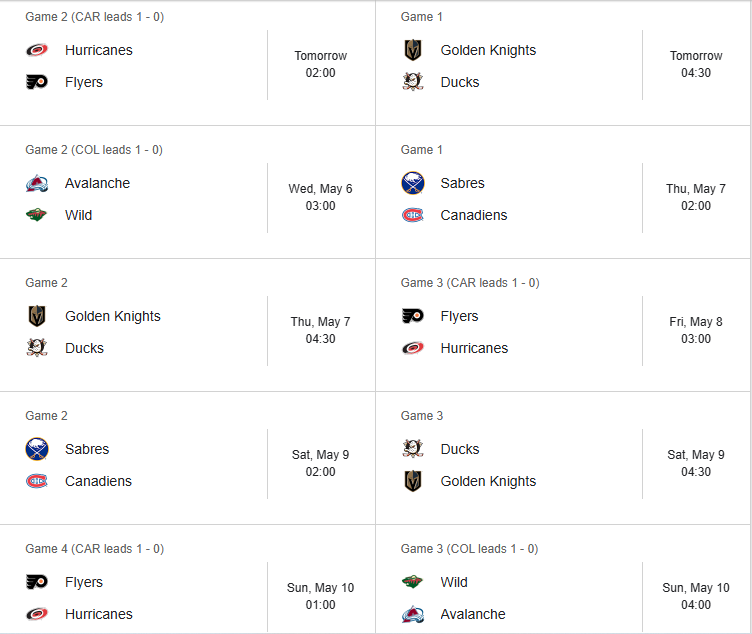Image resolution: width=752 pixels, height=634 pixels.
Task: Click the Sun, May 10 01:00 game time
Action: click(x=320, y=596)
